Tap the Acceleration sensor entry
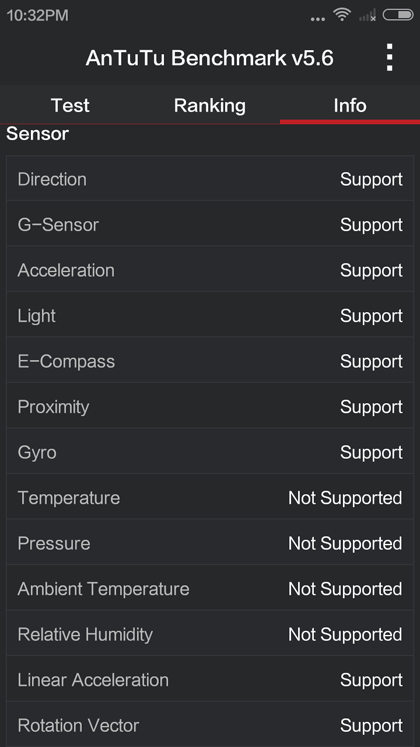Screen dimensions: 420x747 coord(210,270)
